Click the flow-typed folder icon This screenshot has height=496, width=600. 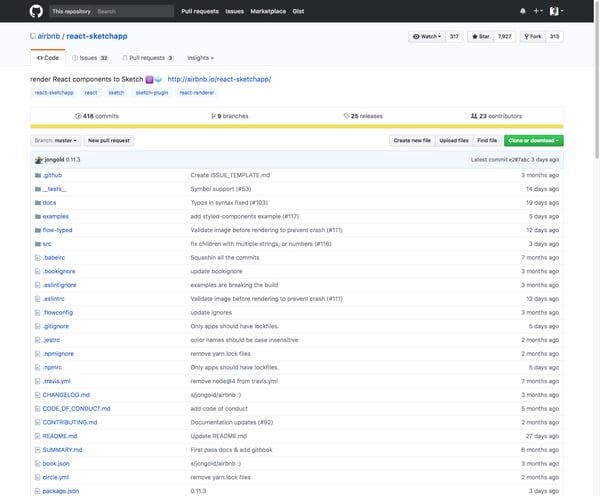[38, 230]
